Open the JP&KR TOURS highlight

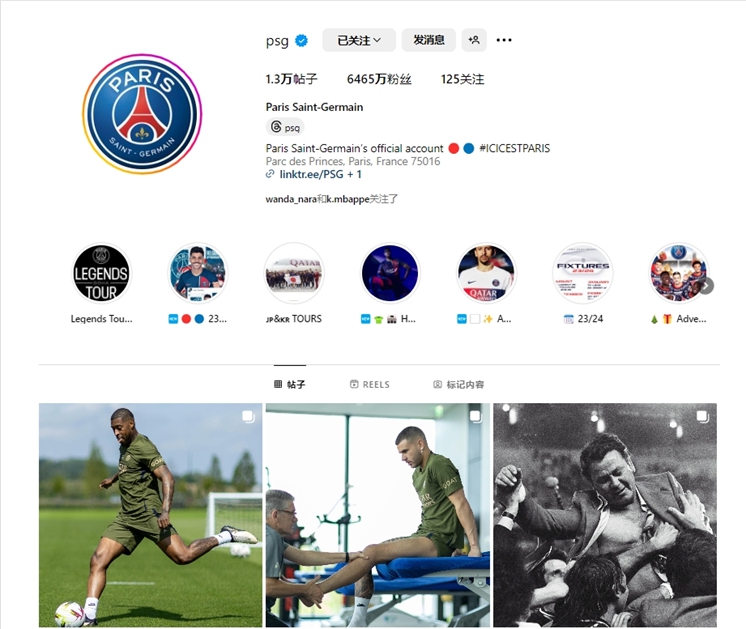coord(294,274)
